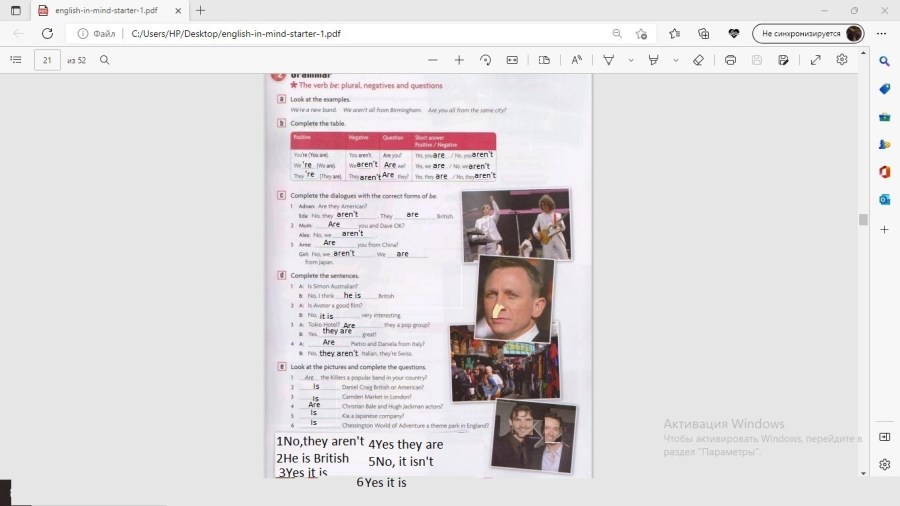Open a new browser tab
Screen dimensions: 900x506
(x=200, y=10)
